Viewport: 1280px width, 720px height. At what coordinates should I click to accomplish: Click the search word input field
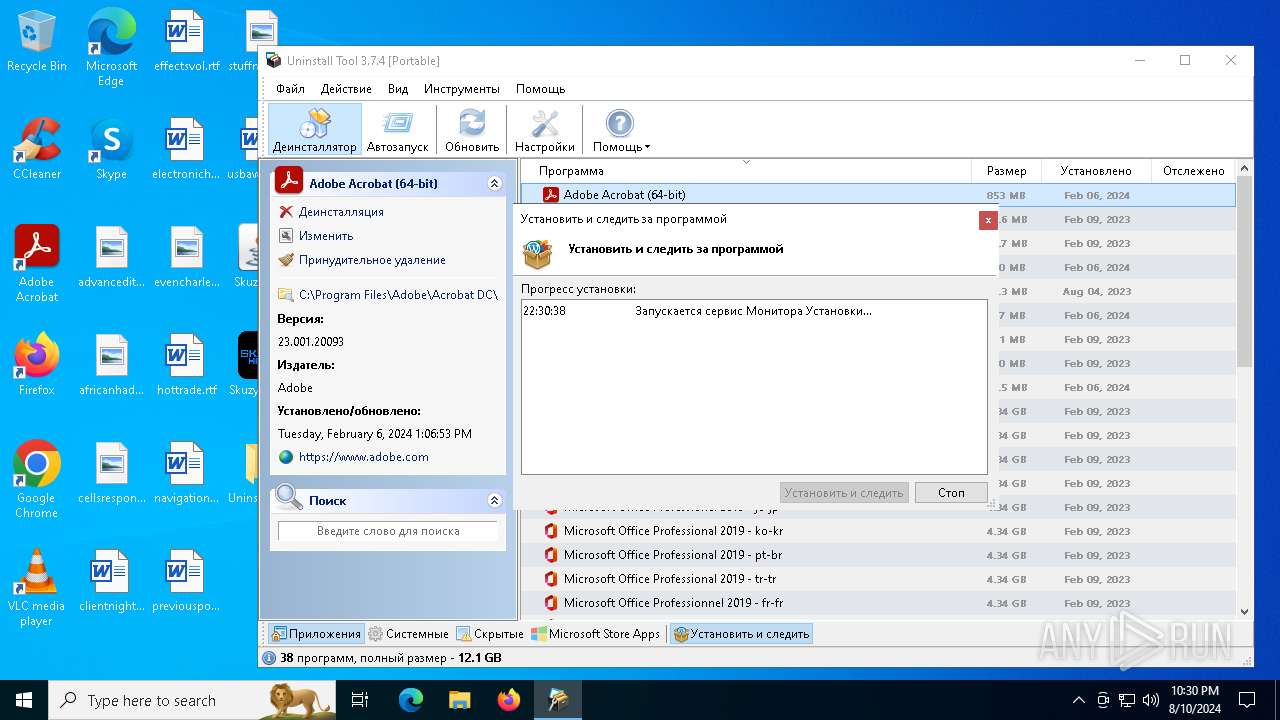[x=388, y=531]
